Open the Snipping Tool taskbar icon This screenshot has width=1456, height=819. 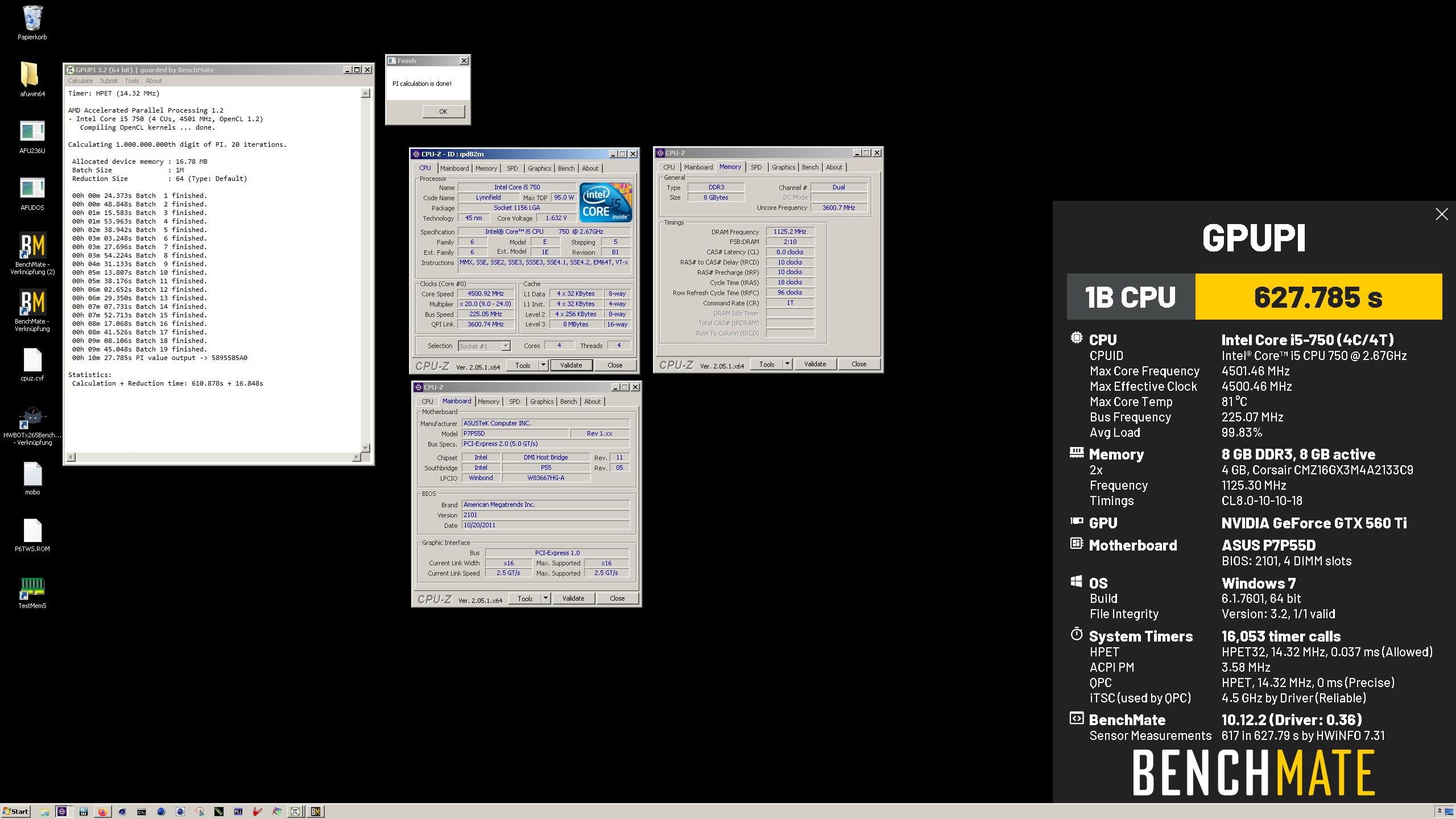(x=200, y=812)
